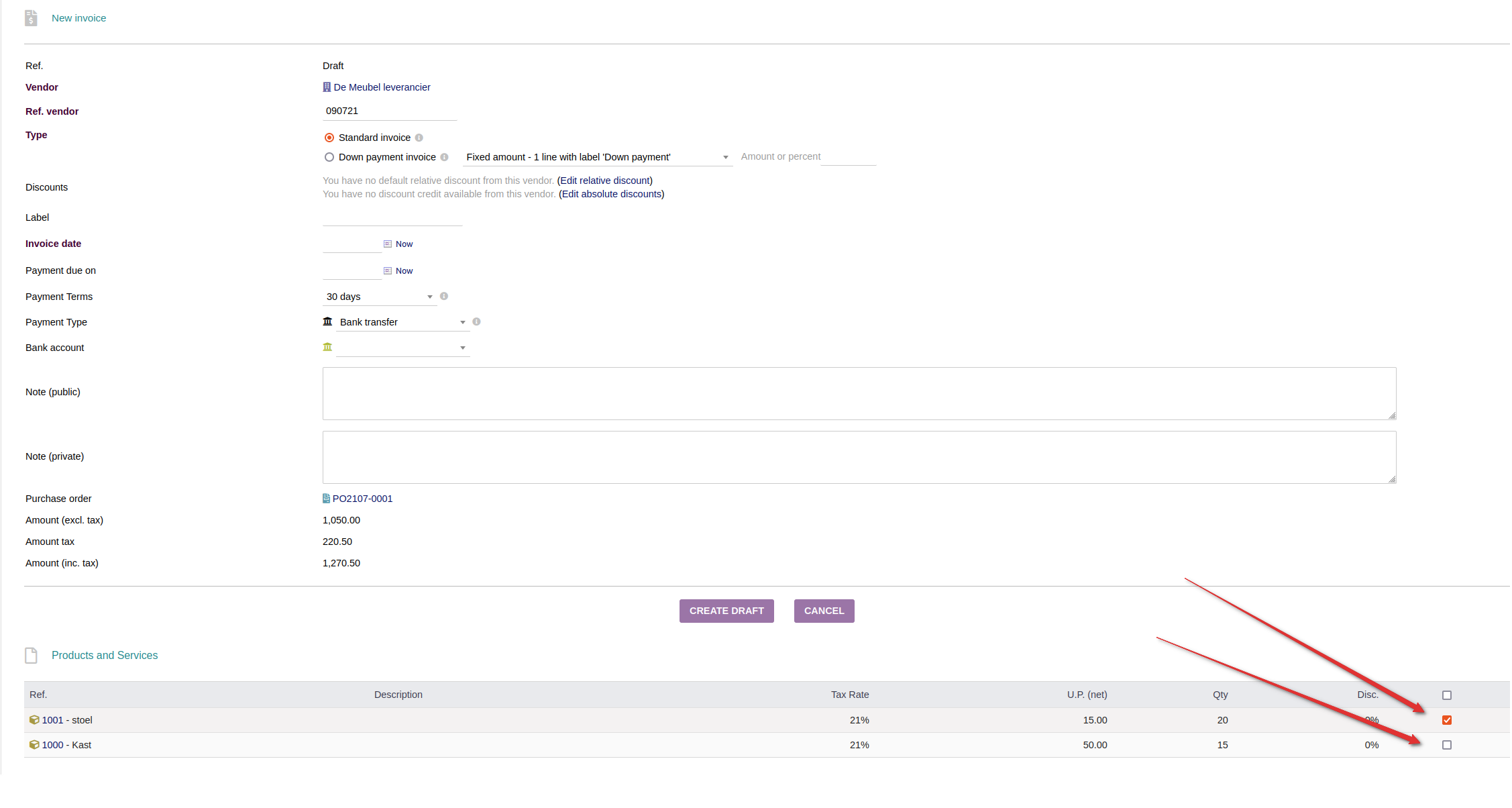
Task: Uncheck the line checkbox for 1001 - stoel
Action: [x=1446, y=719]
